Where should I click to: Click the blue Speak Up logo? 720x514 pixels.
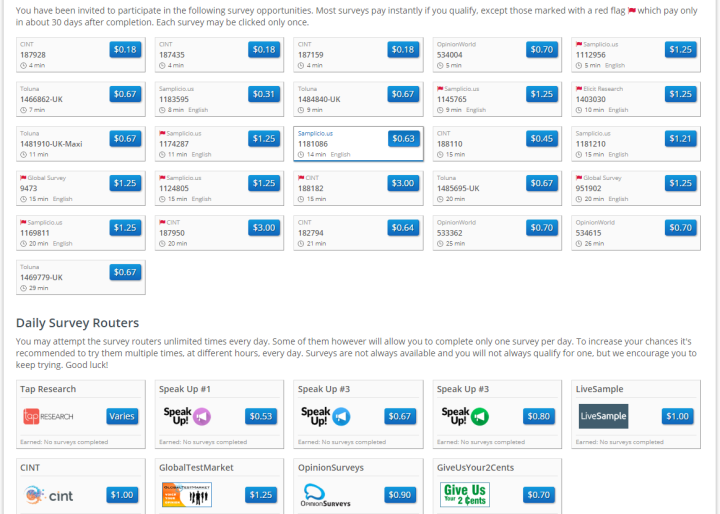point(326,416)
